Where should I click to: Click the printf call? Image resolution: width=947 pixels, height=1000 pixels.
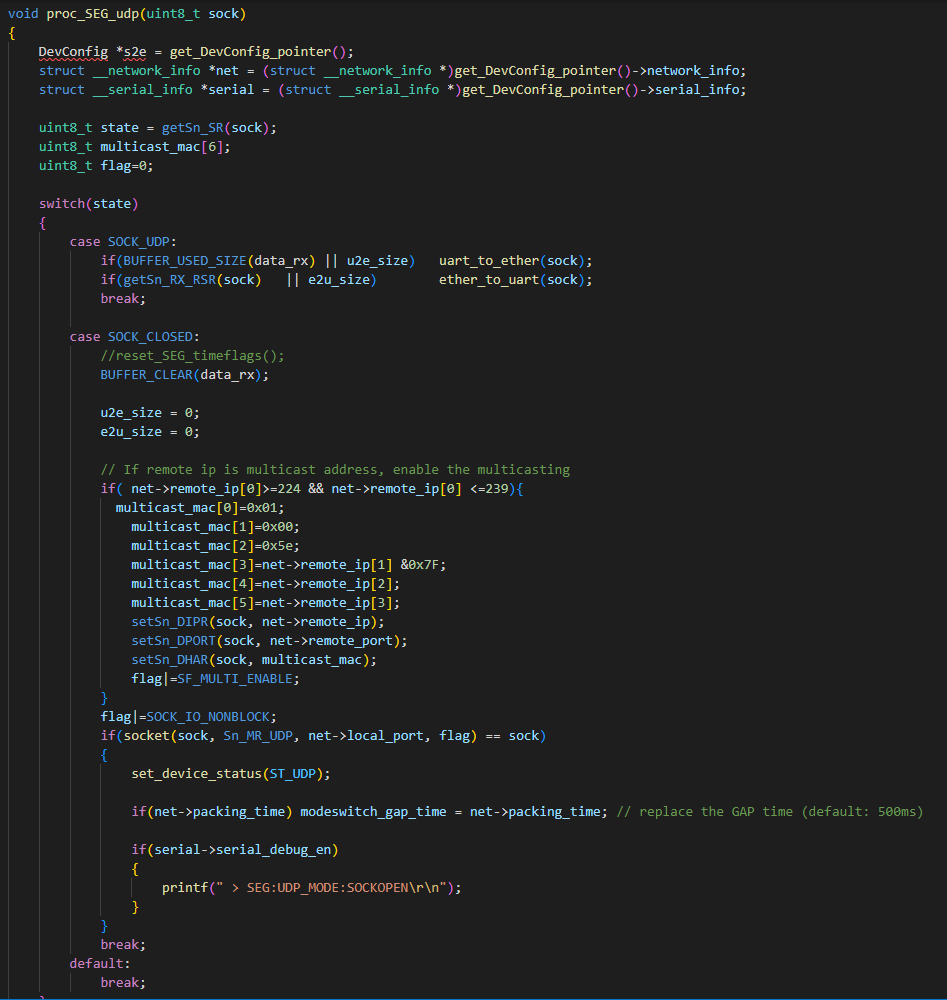point(311,888)
